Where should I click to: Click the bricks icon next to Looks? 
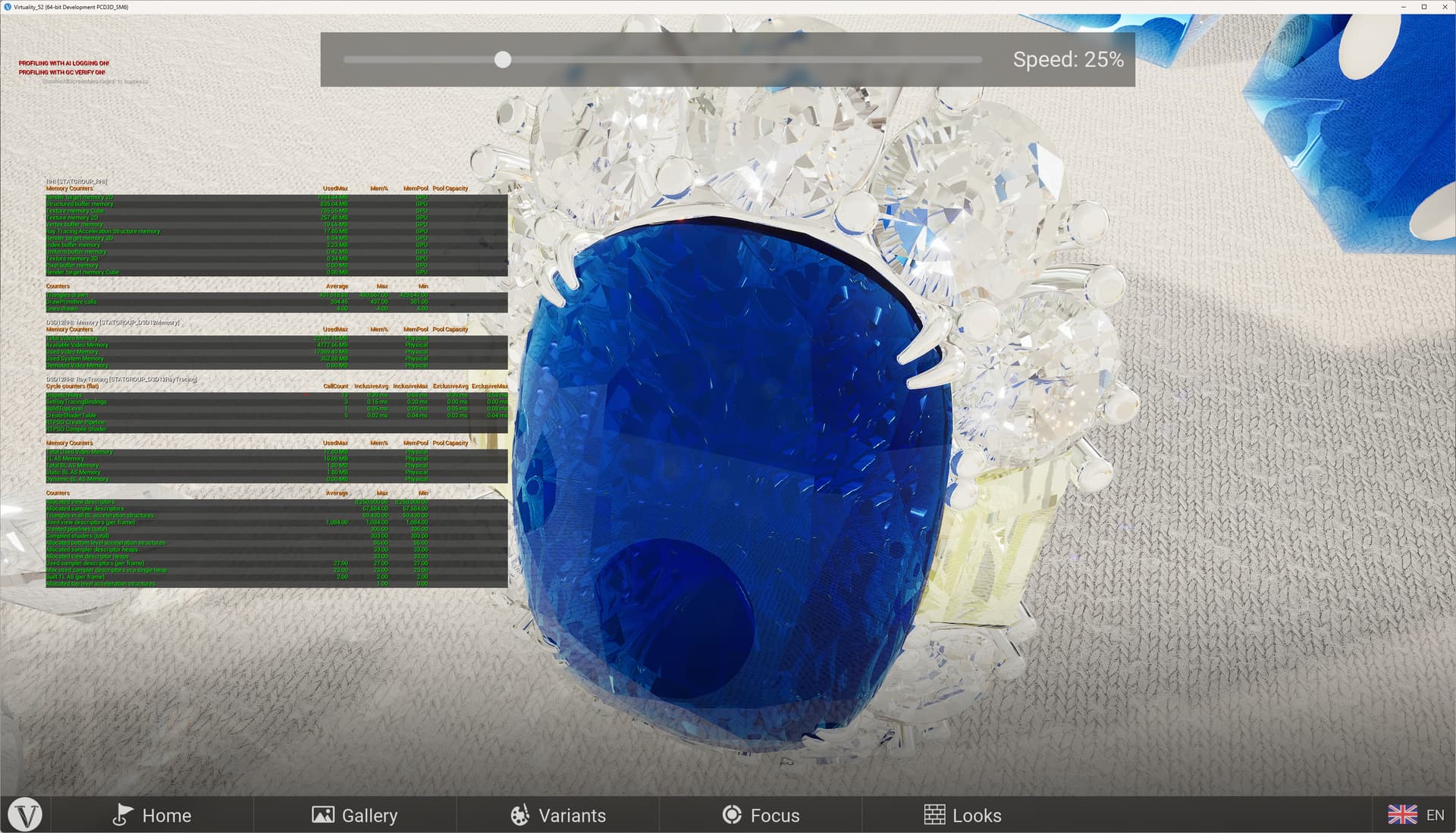click(x=935, y=815)
